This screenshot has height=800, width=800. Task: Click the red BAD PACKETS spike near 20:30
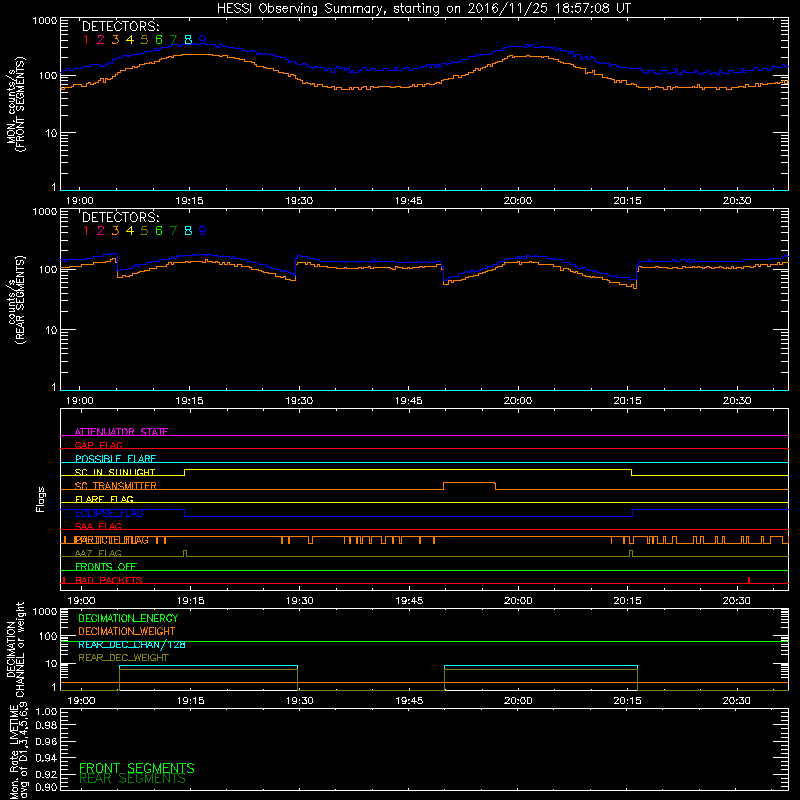748,580
